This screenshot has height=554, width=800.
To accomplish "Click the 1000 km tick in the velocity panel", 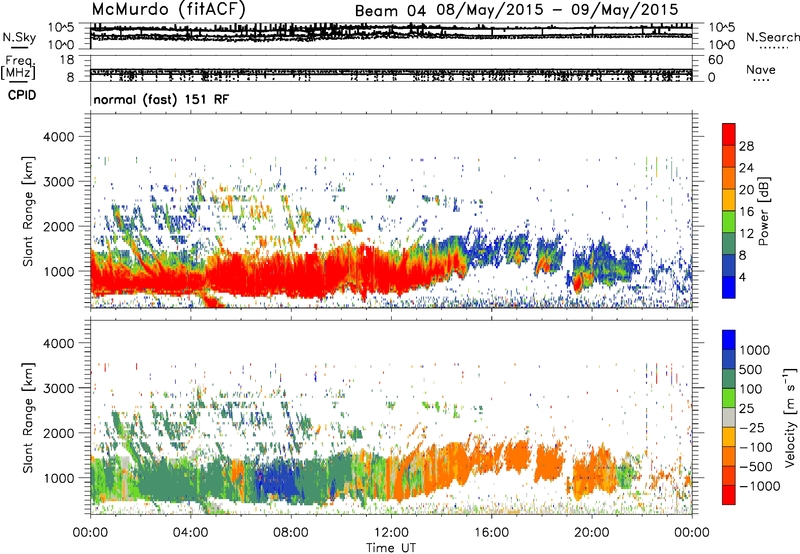I will (60, 478).
